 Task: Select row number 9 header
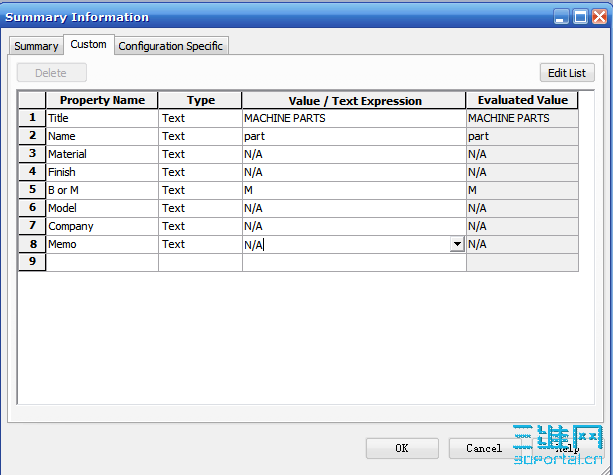(32, 262)
